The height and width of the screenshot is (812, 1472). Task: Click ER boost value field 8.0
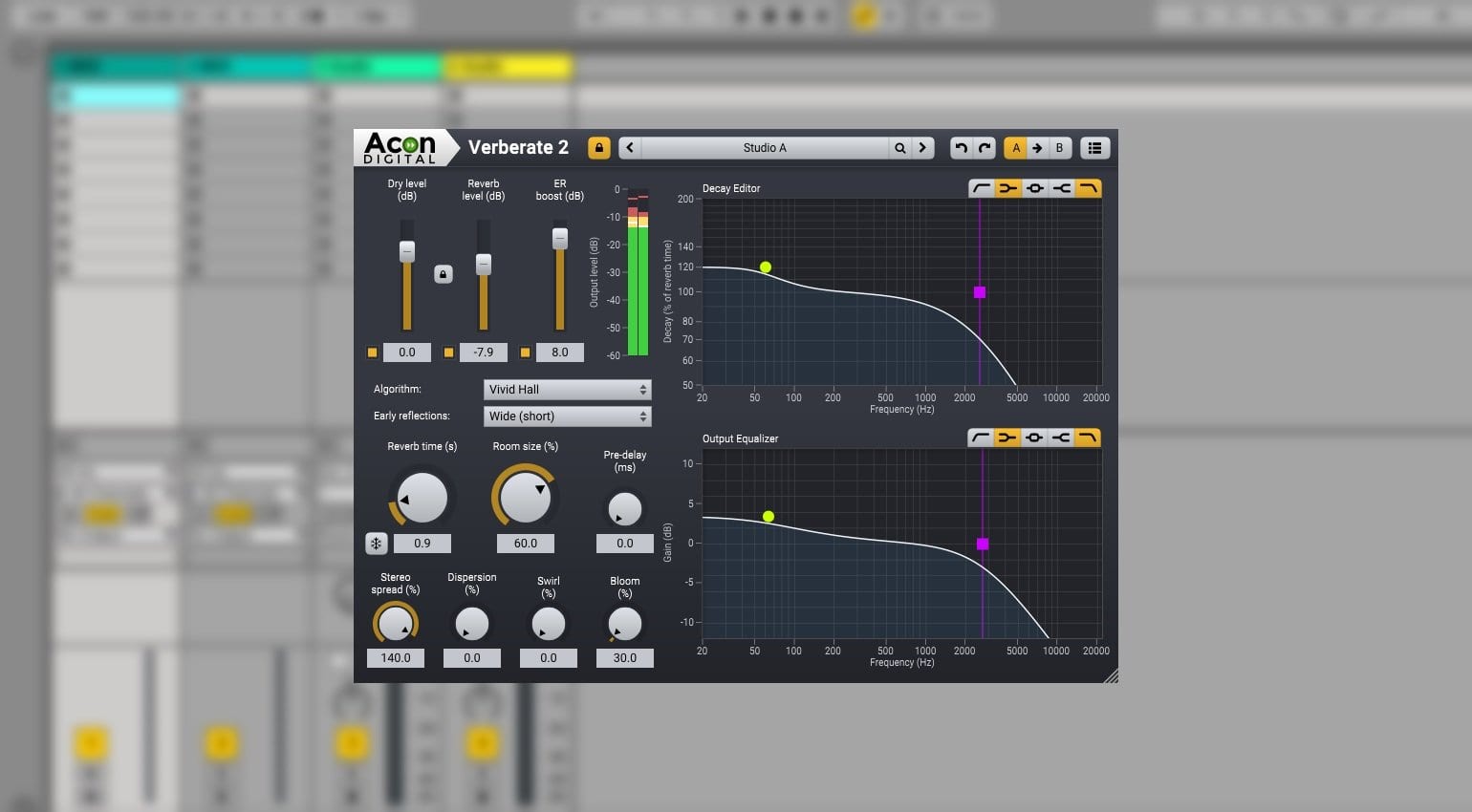pos(560,353)
